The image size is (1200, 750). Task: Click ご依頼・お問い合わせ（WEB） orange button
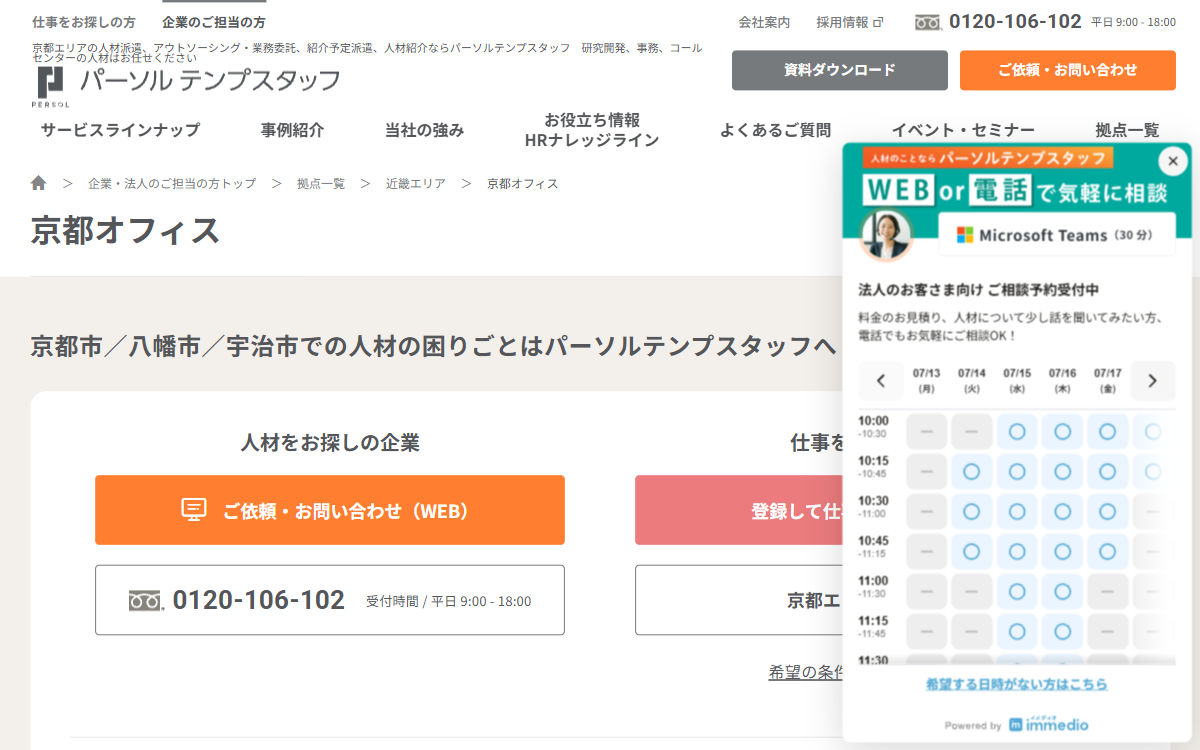coord(330,510)
